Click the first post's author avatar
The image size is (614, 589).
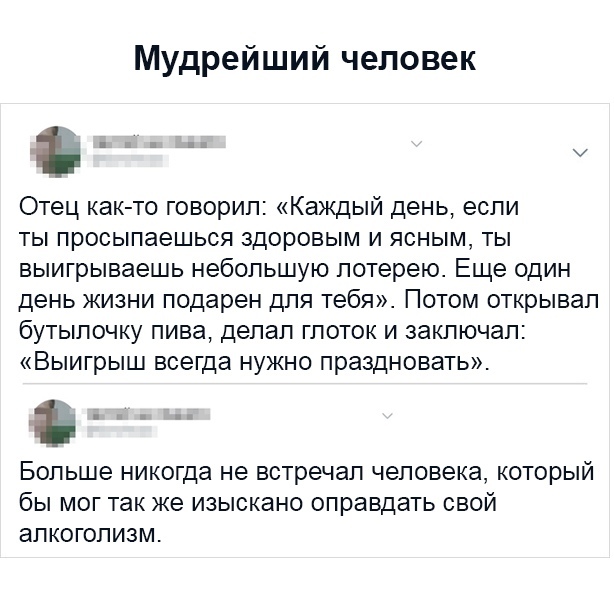(59, 150)
